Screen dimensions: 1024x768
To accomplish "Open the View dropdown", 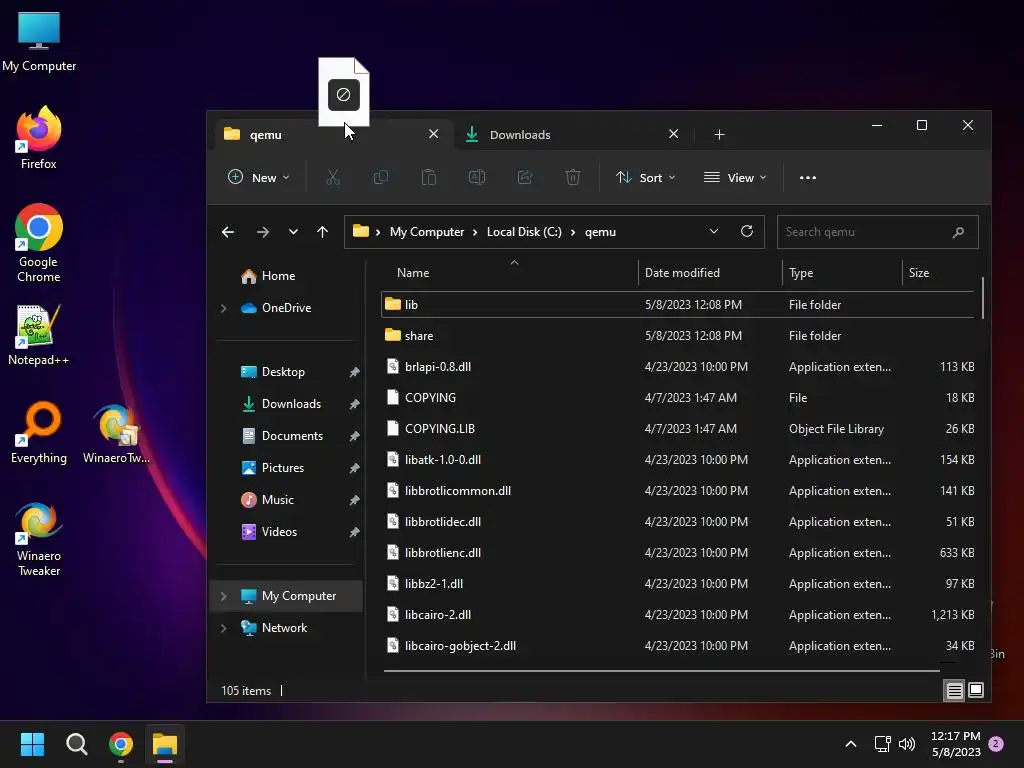I will [x=735, y=178].
